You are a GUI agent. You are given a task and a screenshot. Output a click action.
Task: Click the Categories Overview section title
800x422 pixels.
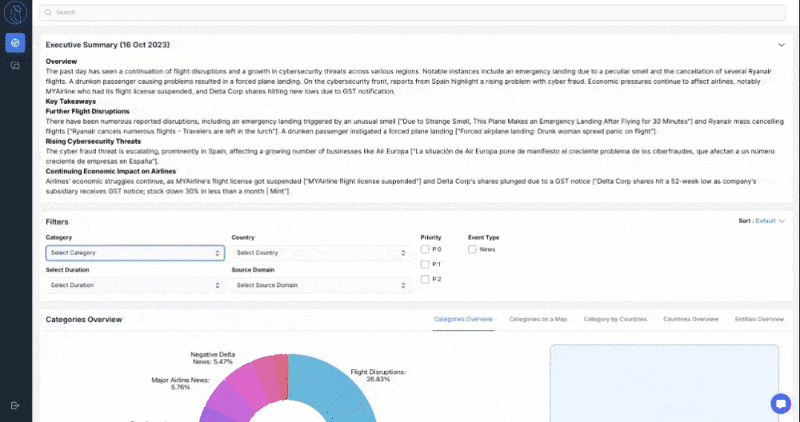84,319
